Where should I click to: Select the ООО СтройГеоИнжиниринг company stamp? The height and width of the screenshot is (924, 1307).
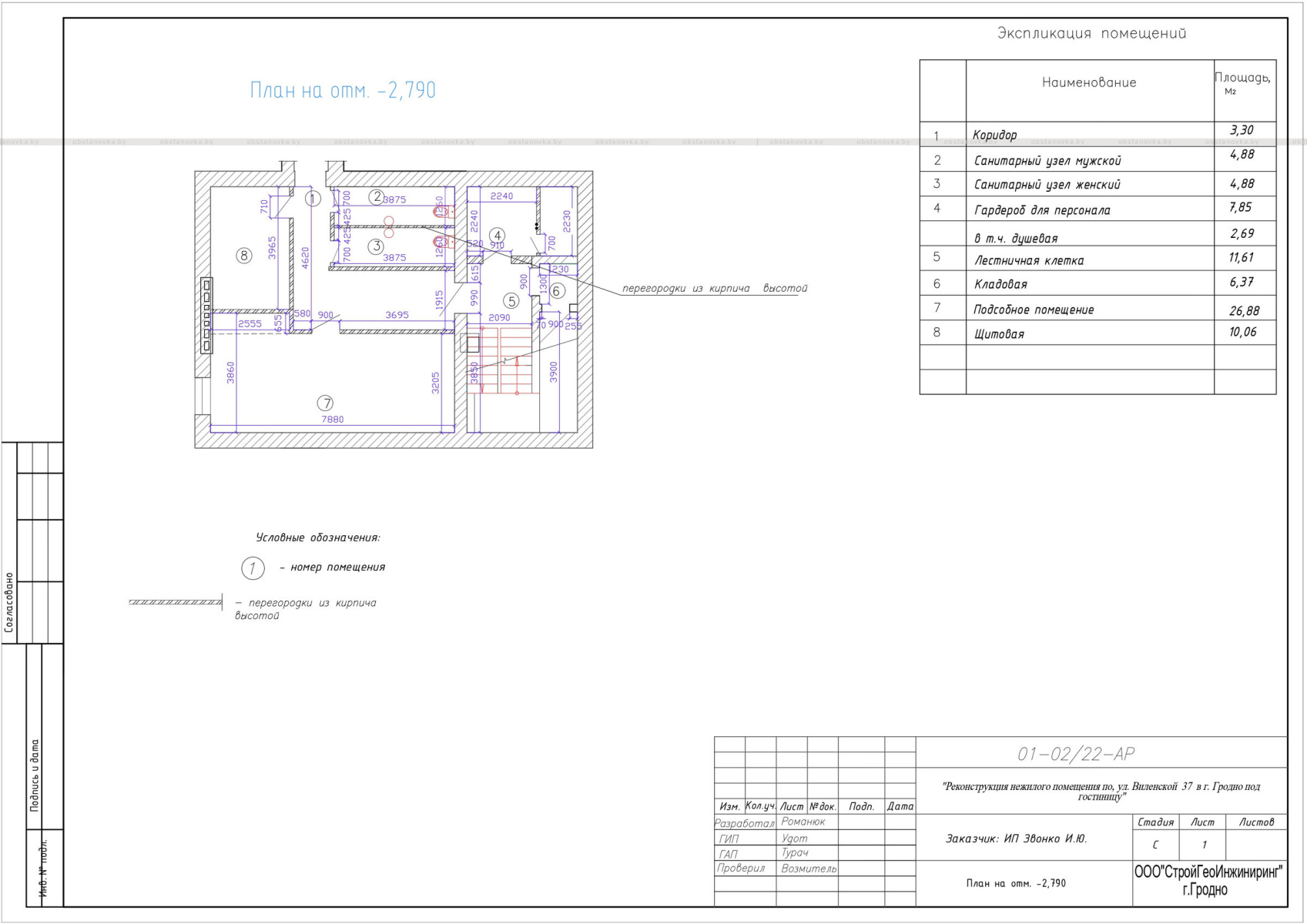(x=1208, y=882)
